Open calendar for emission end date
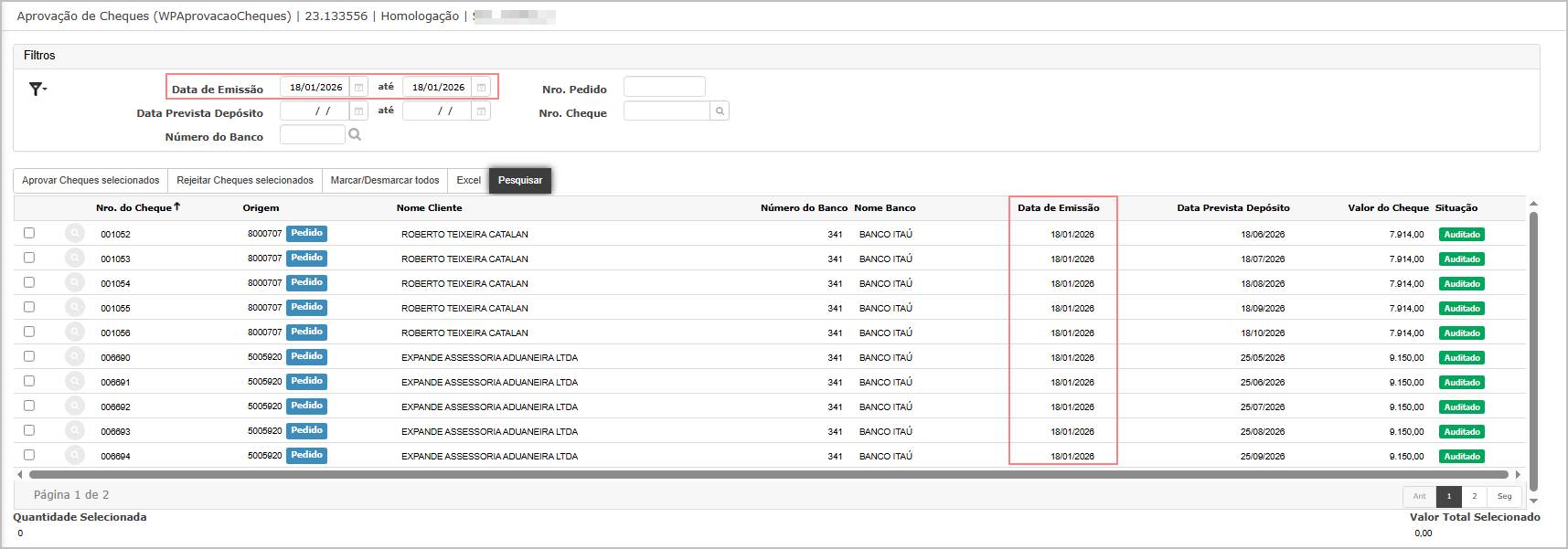This screenshot has height=549, width=1568. (481, 88)
